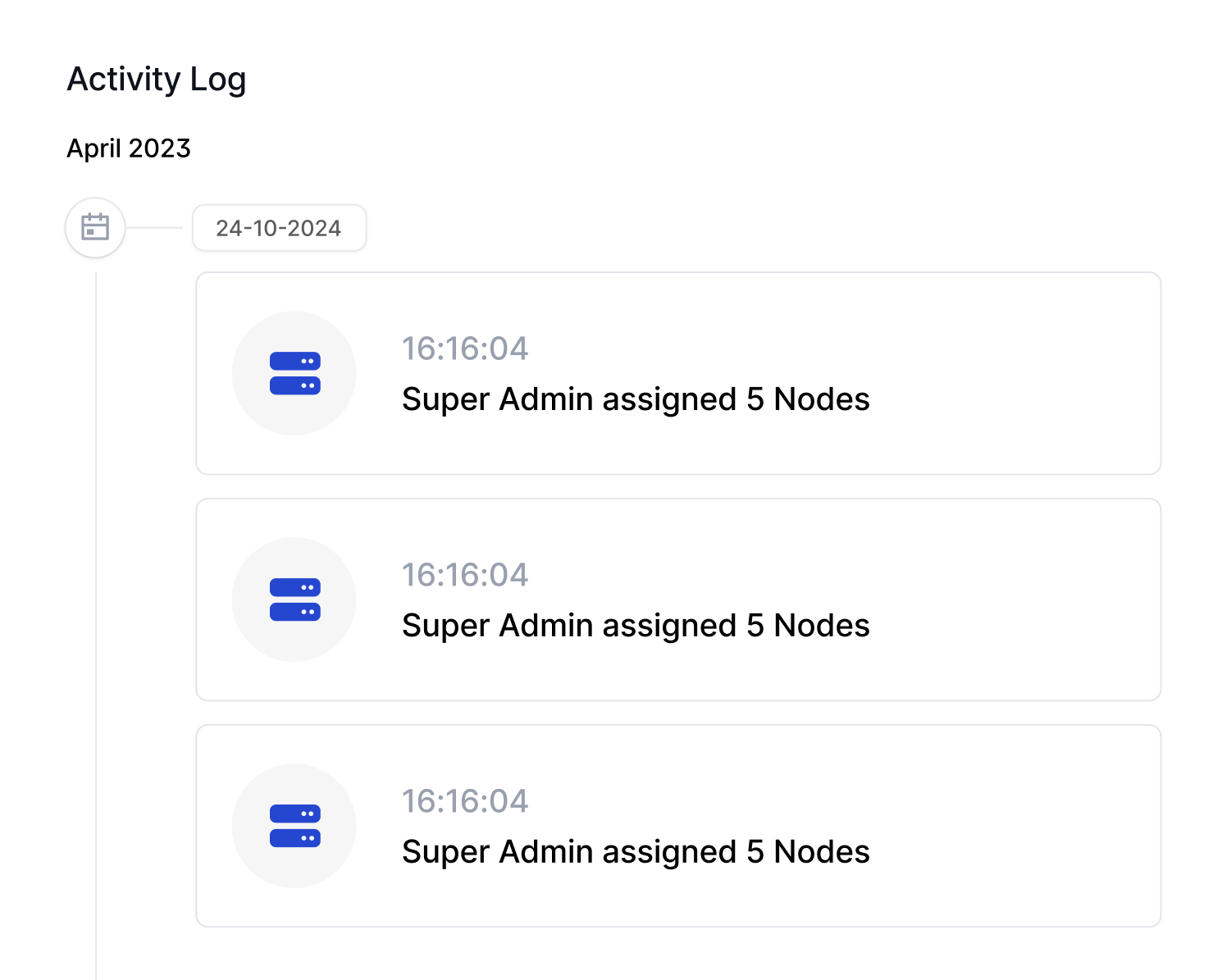
Task: Click empty right area of third log card
Action: click(x=1017, y=826)
